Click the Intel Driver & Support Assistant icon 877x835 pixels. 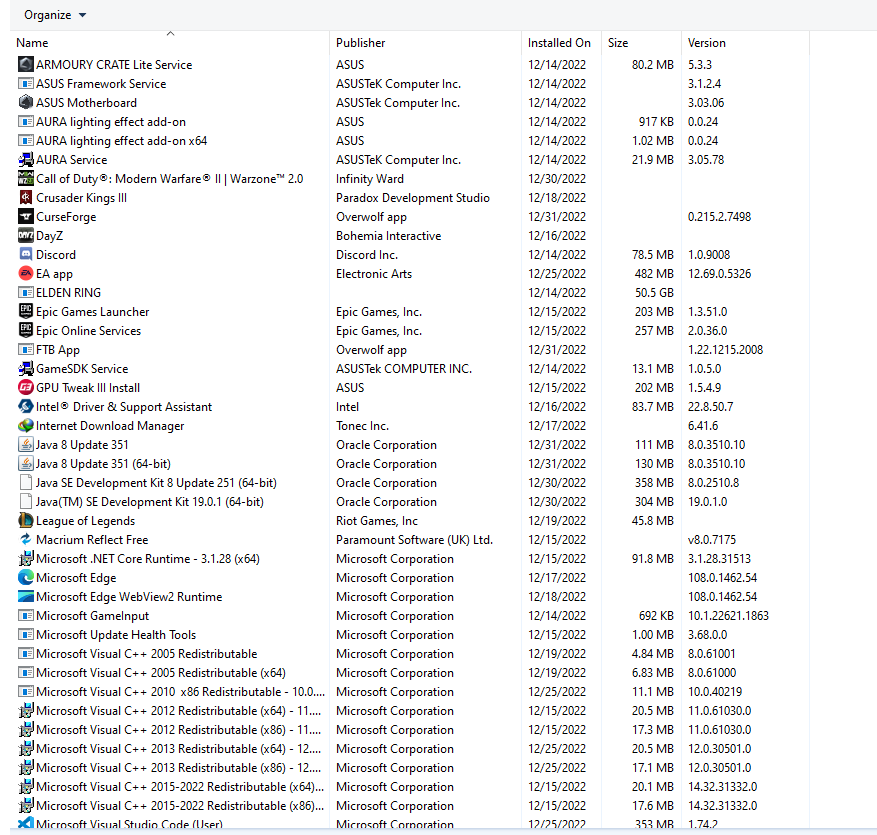click(x=26, y=407)
